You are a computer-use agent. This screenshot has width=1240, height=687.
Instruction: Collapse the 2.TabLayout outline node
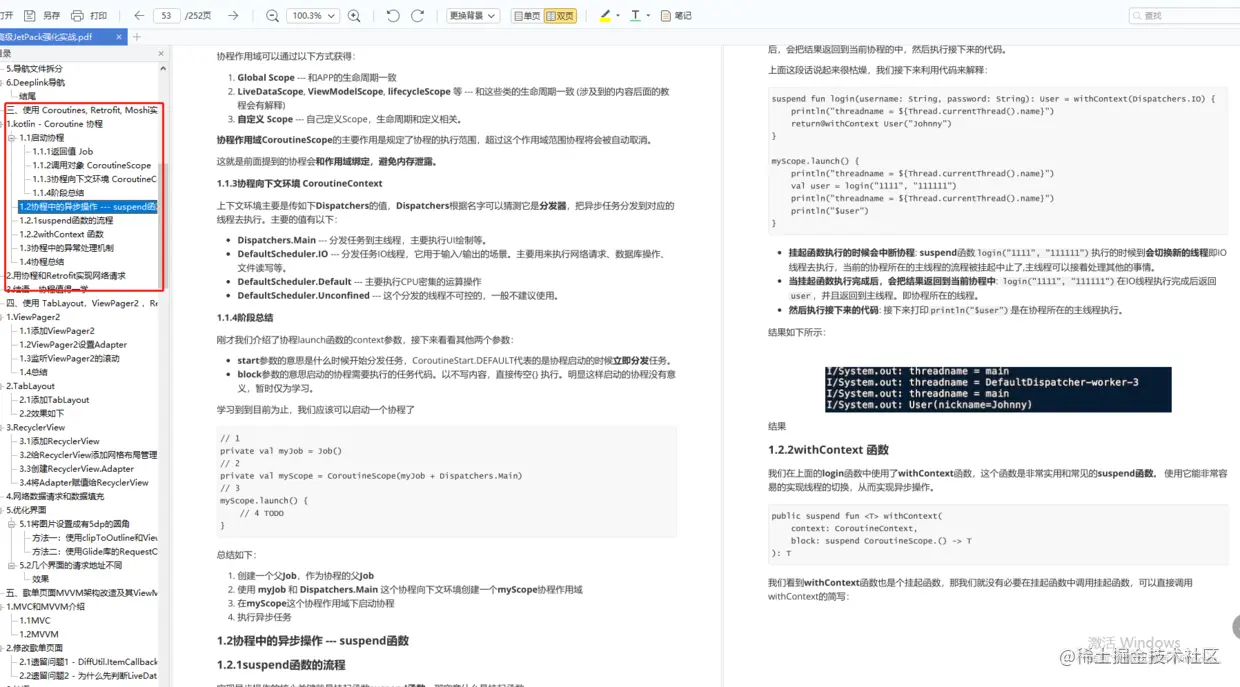pos(3,386)
